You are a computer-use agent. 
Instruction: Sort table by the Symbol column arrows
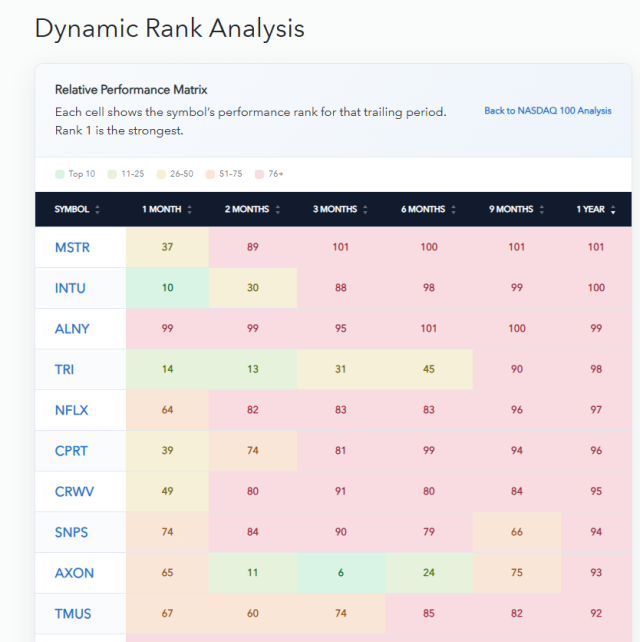97,210
